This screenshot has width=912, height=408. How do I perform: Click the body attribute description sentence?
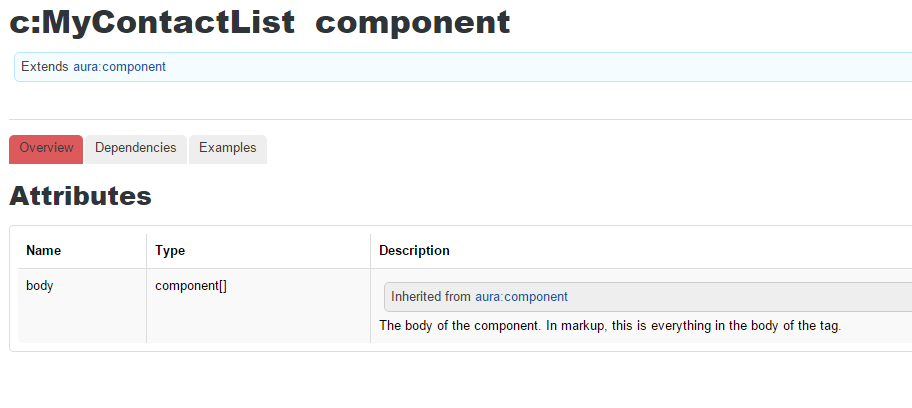point(610,326)
